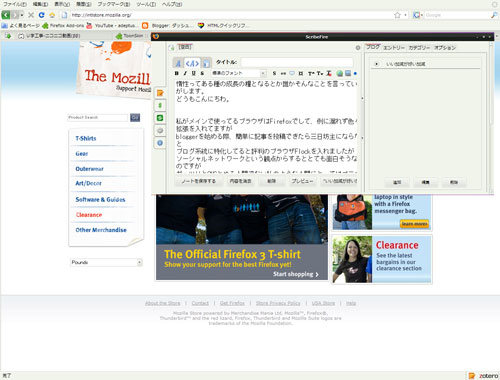This screenshot has width=500, height=380.
Task: Open the orange notes icon in sidebar
Action: point(160,93)
